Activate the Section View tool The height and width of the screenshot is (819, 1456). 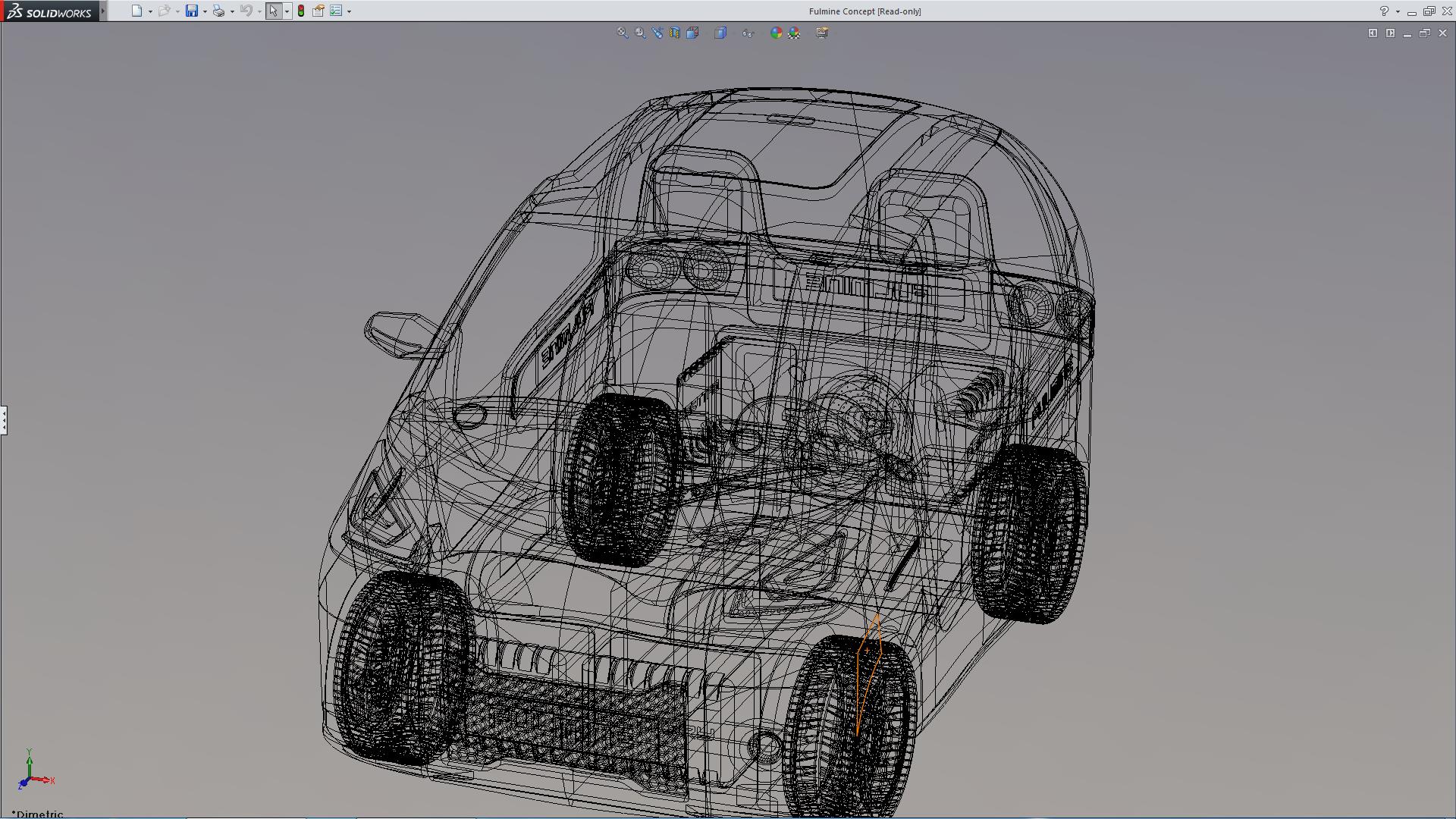(x=675, y=33)
